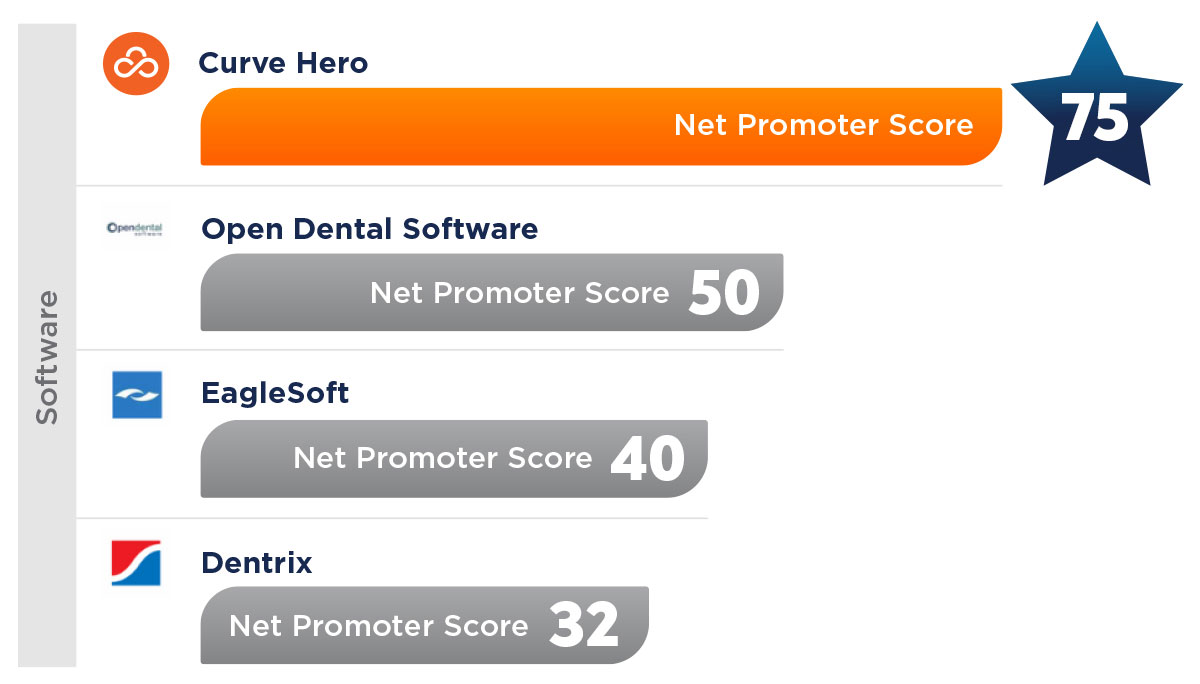The image size is (1200, 684).
Task: Click the orange Net Promoter Score bar
Action: point(601,127)
